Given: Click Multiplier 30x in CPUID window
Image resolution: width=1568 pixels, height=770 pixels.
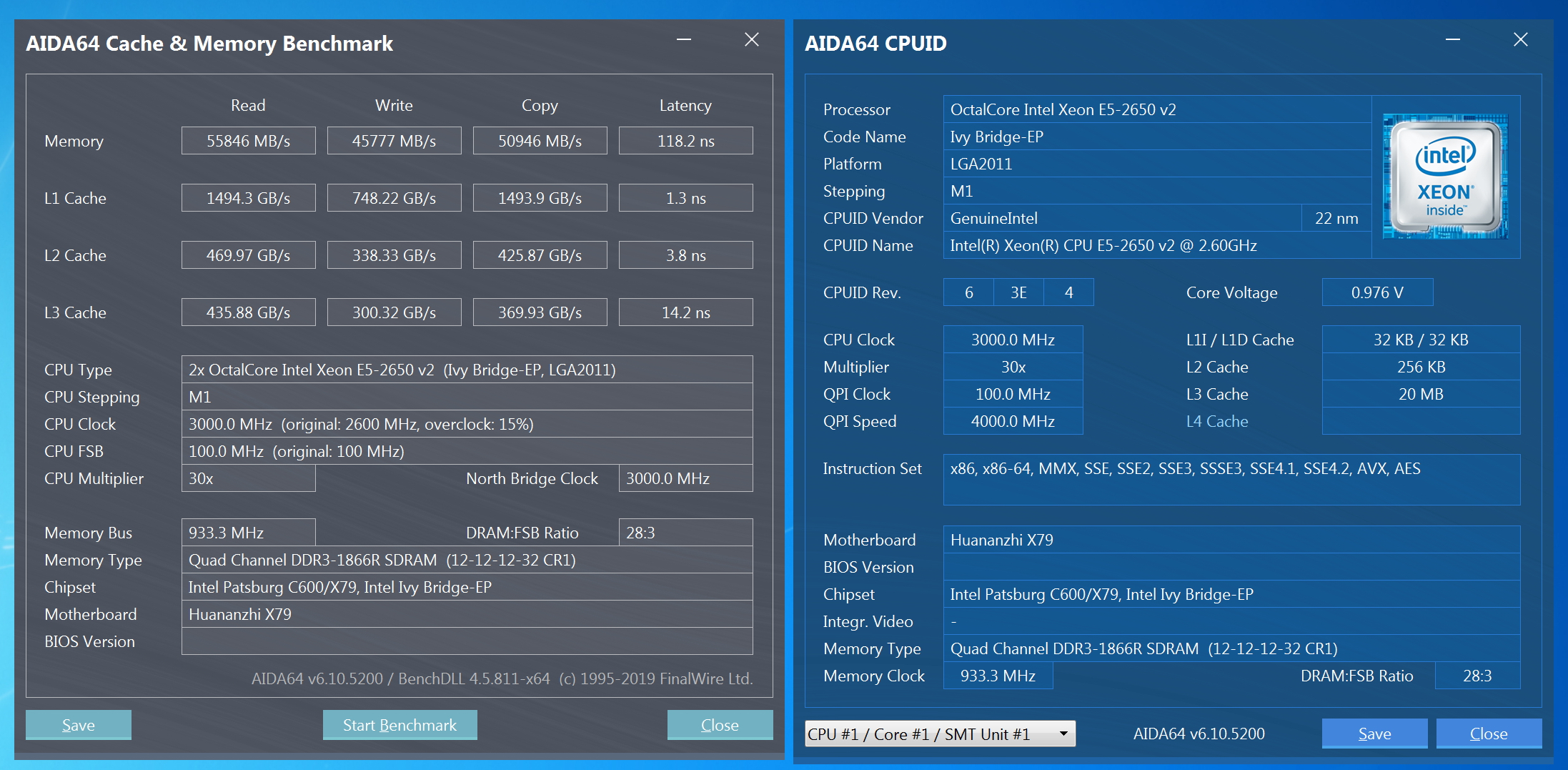Looking at the screenshot, I should 1013,367.
